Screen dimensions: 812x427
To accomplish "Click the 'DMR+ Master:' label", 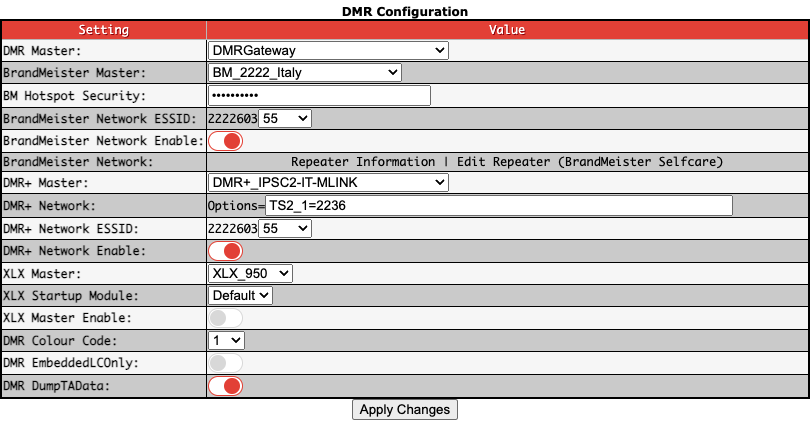I will click(46, 183).
